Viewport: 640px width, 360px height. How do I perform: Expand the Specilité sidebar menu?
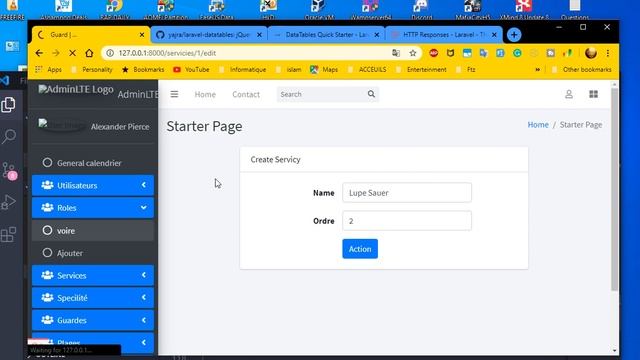coord(93,298)
